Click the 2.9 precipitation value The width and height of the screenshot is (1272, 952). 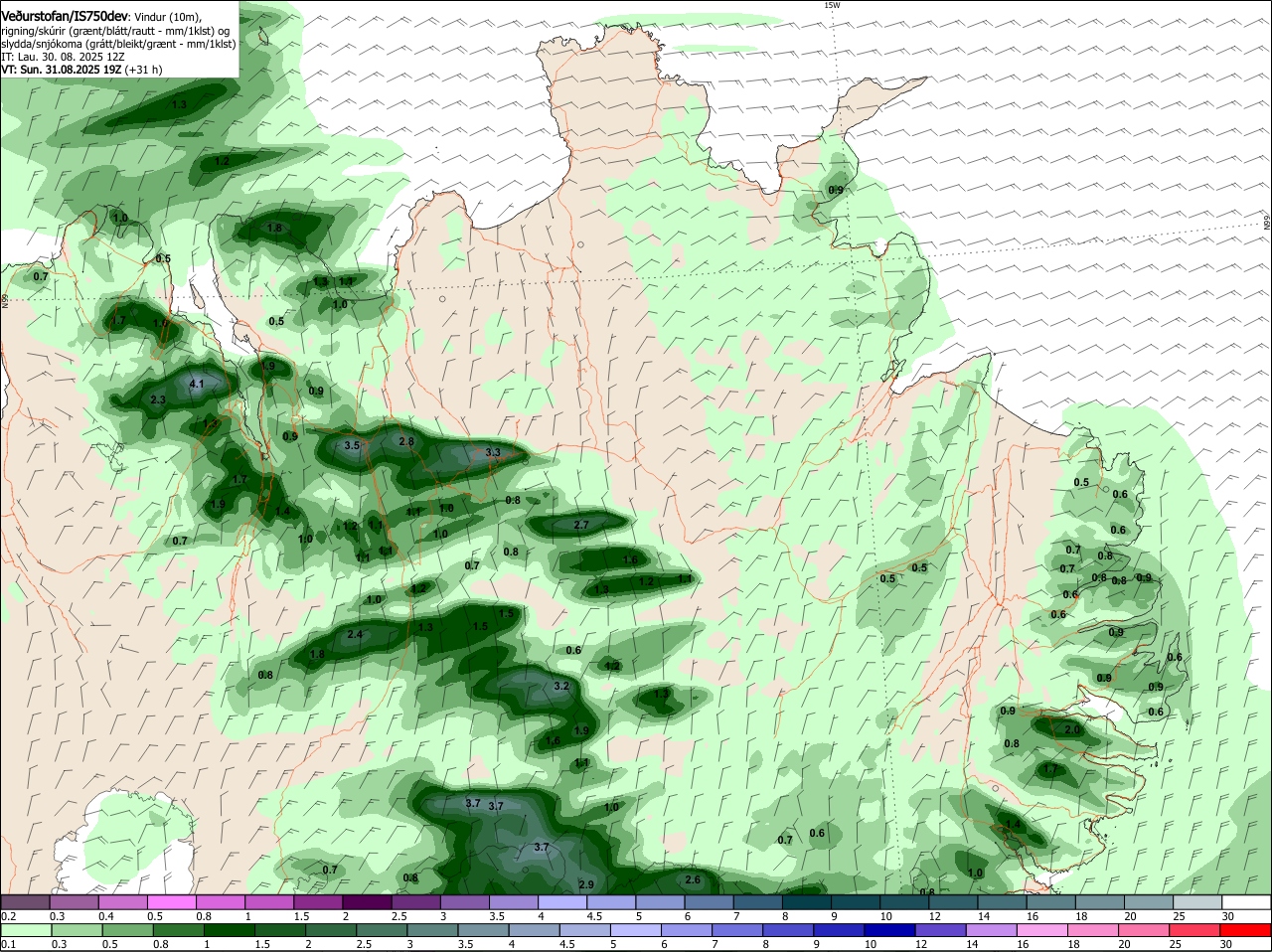(585, 884)
